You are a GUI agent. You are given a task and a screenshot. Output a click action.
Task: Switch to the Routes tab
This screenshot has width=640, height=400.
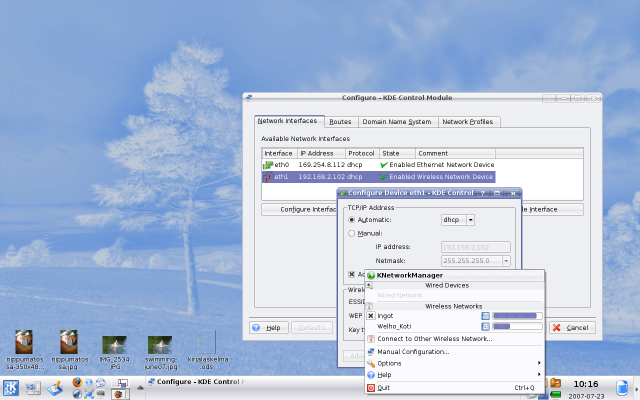pyautogui.click(x=340, y=122)
